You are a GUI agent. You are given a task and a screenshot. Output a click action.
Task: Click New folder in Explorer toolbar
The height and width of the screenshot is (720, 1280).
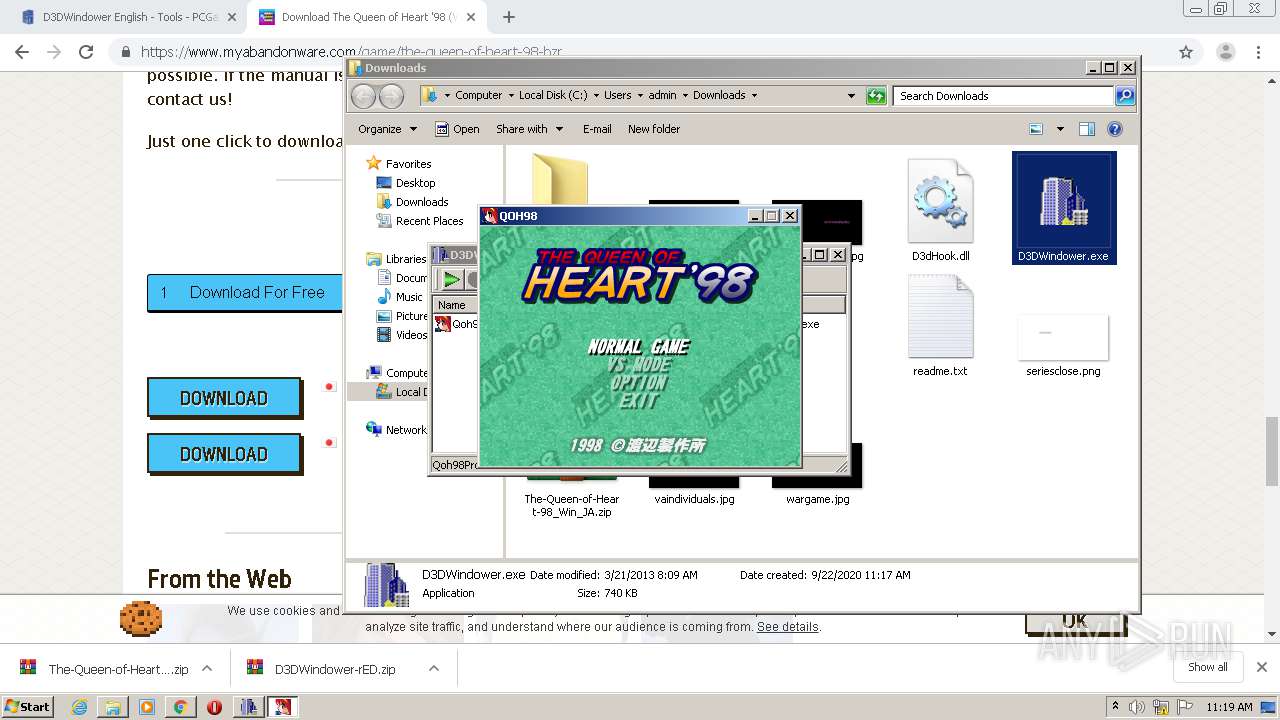pos(654,129)
